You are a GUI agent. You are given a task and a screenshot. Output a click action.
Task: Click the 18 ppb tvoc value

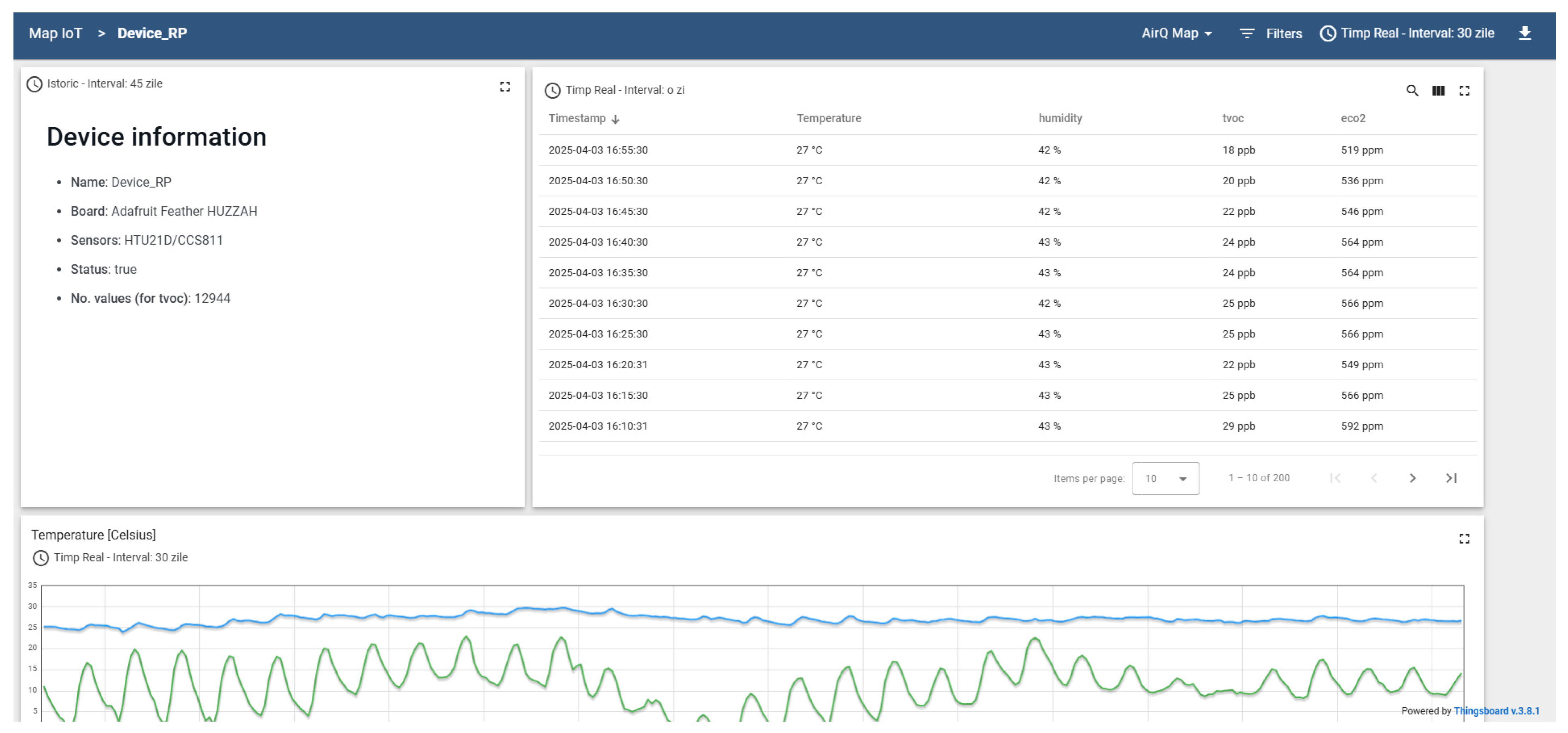point(1238,150)
